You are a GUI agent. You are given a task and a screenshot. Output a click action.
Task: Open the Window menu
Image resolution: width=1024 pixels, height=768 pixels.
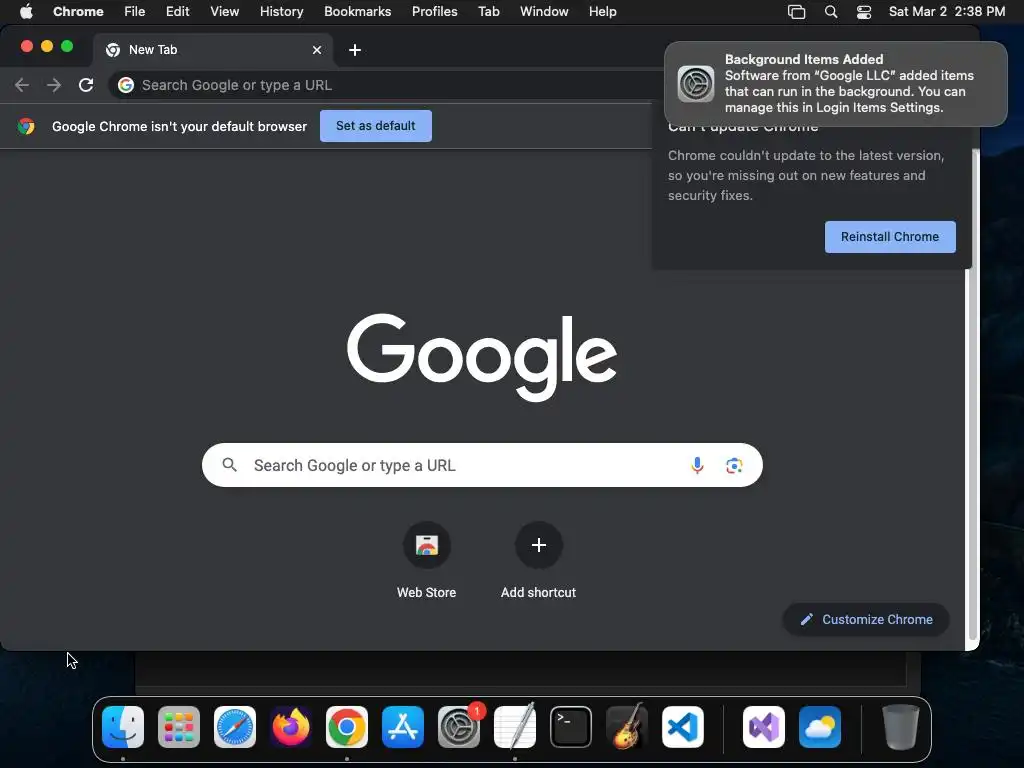pyautogui.click(x=544, y=11)
